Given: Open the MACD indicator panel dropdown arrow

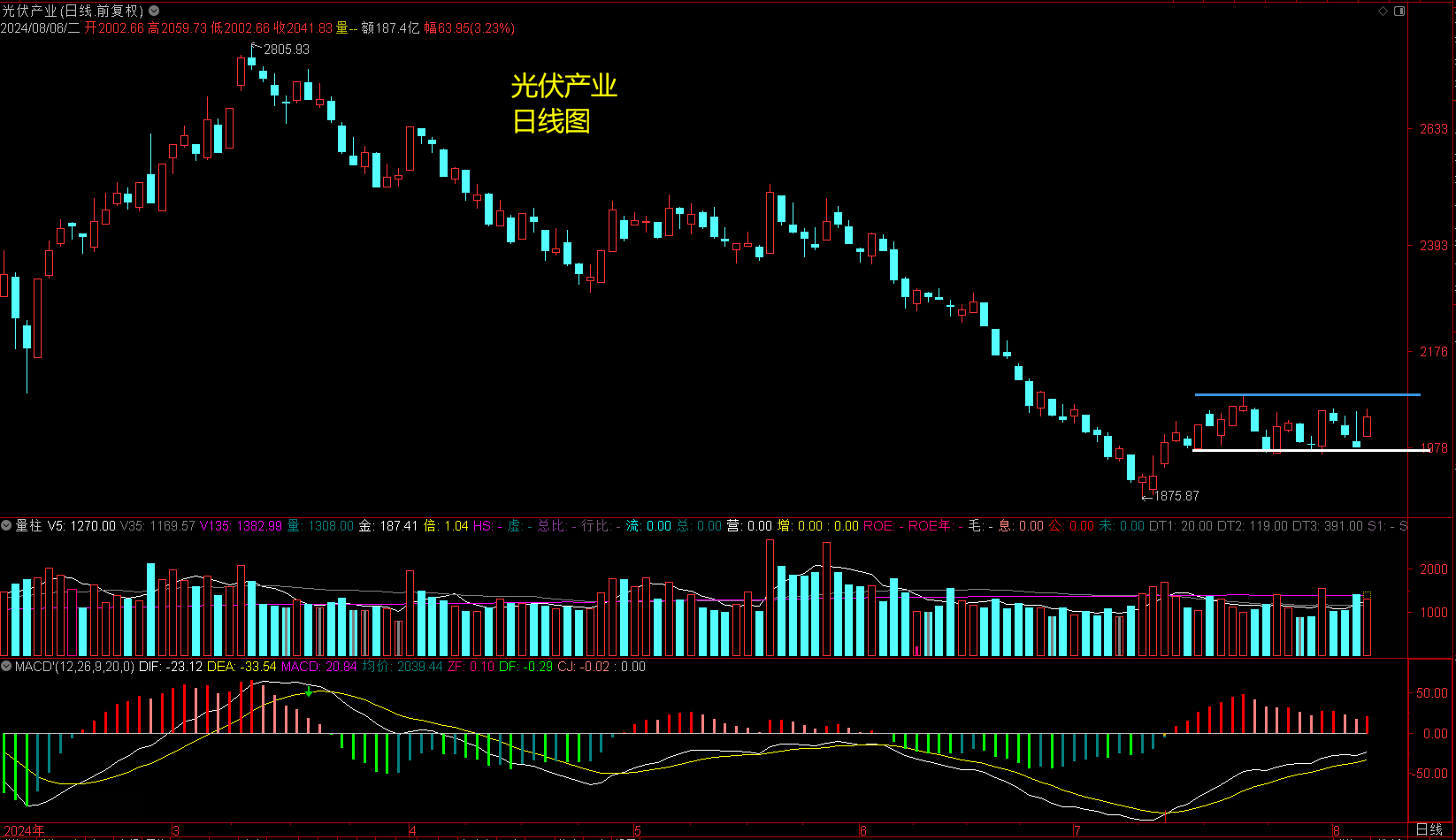Looking at the screenshot, I should pyautogui.click(x=6, y=666).
